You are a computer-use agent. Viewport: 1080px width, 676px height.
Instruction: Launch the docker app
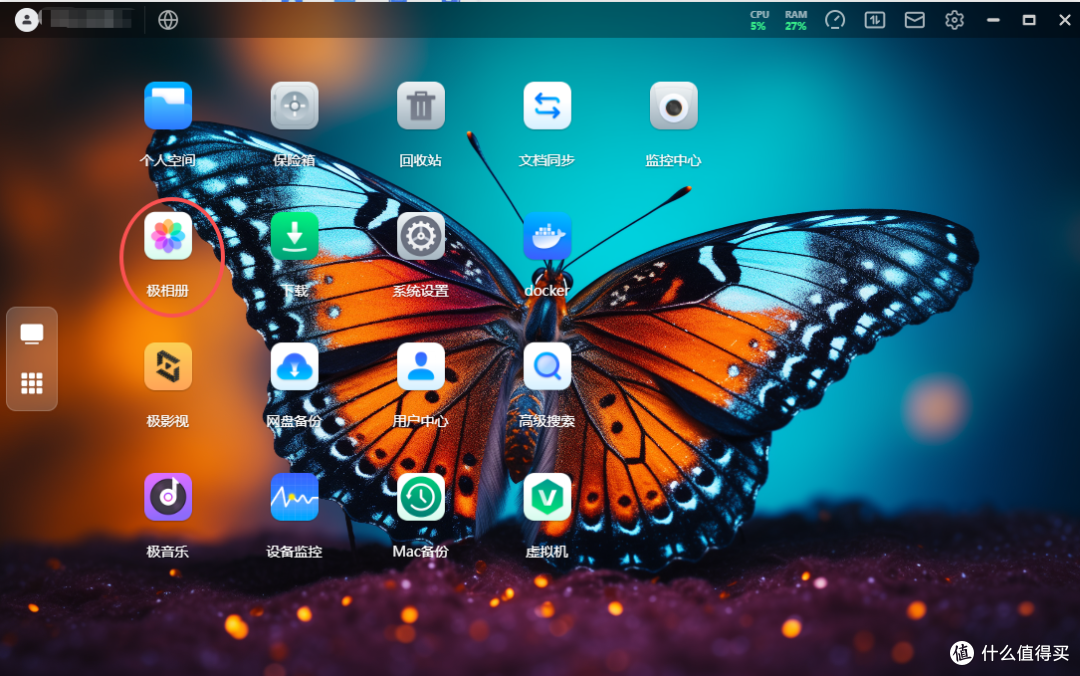(x=547, y=236)
